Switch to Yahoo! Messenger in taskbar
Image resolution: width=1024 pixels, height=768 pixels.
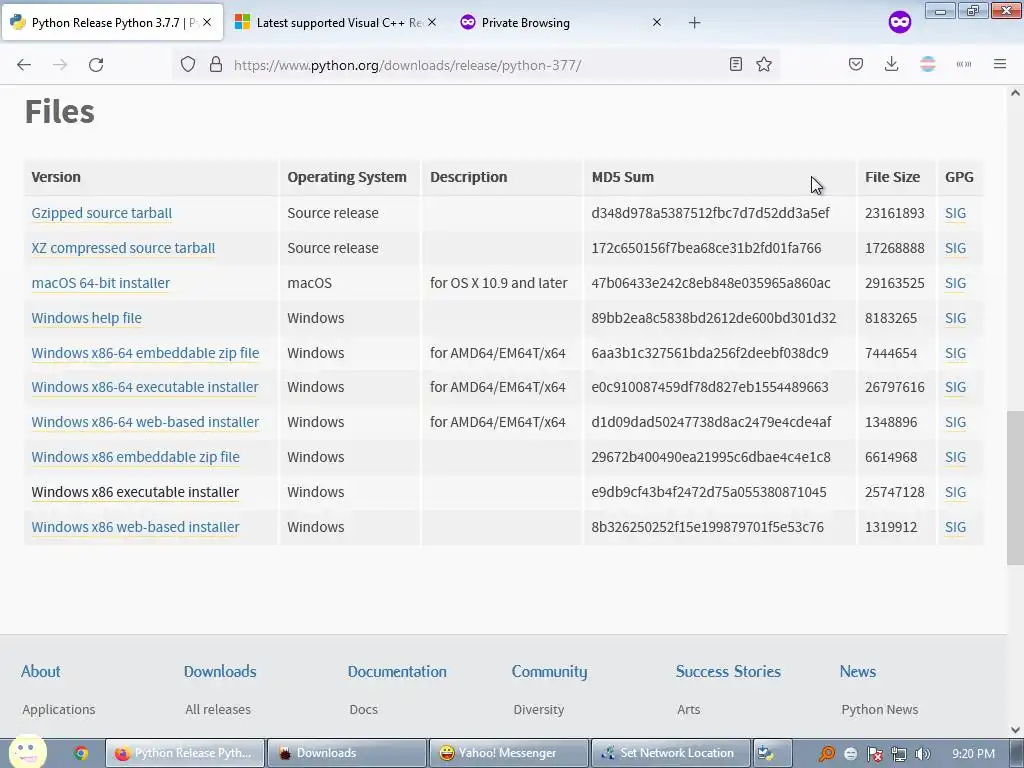[509, 753]
